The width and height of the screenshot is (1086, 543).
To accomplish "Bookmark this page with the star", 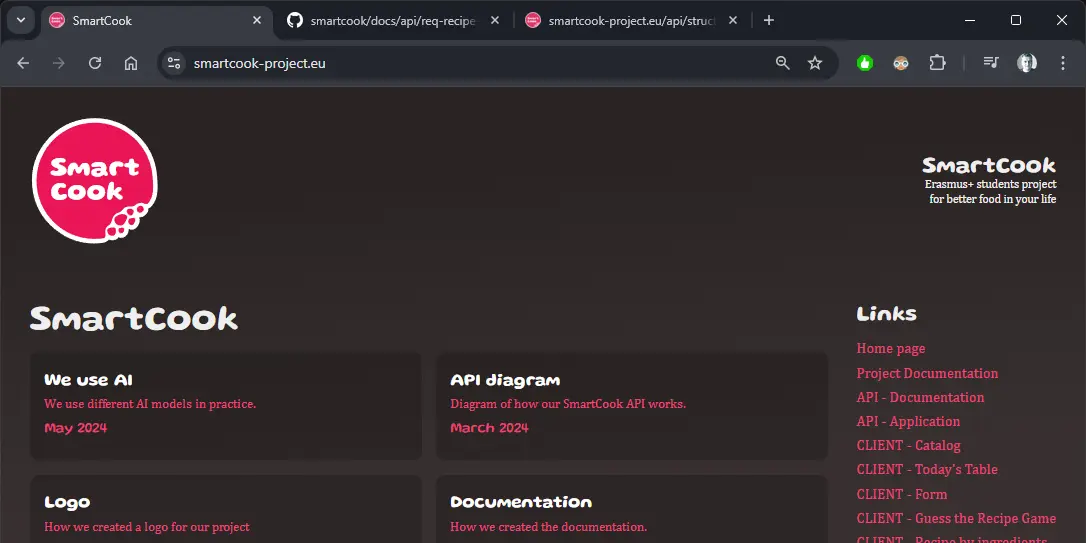I will tap(815, 63).
